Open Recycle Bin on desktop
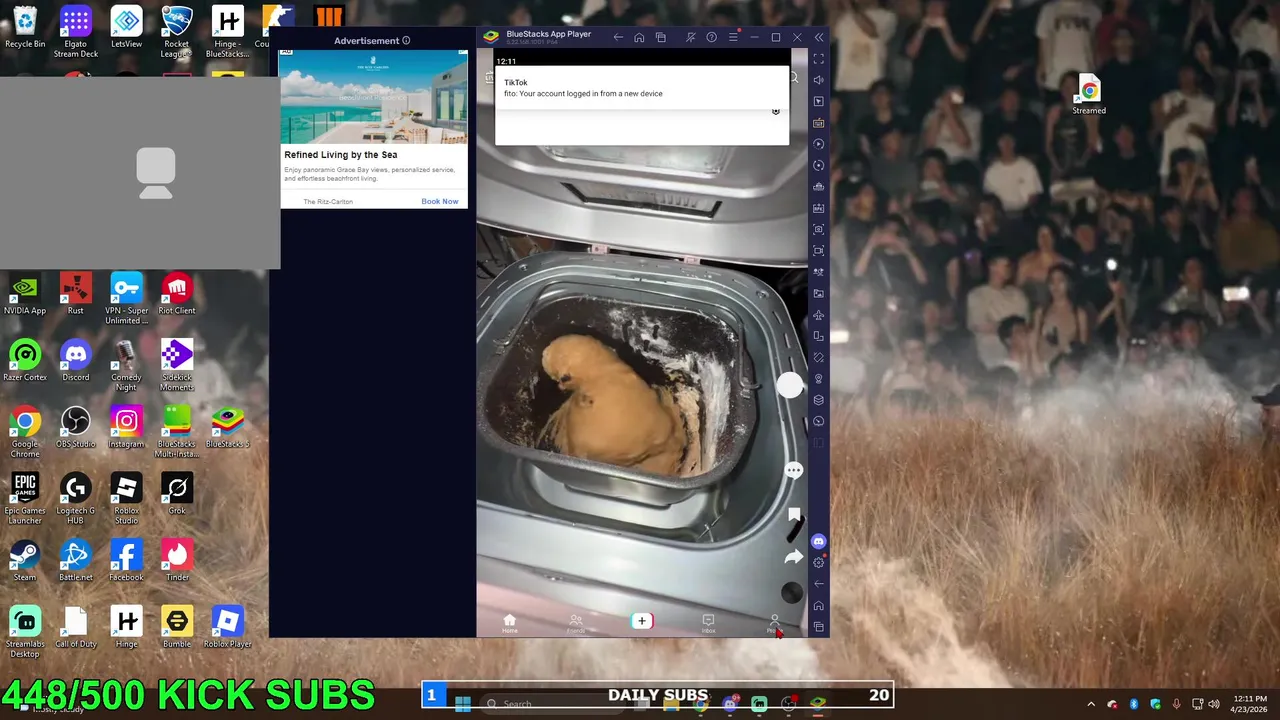This screenshot has height=720, width=1280. (25, 27)
